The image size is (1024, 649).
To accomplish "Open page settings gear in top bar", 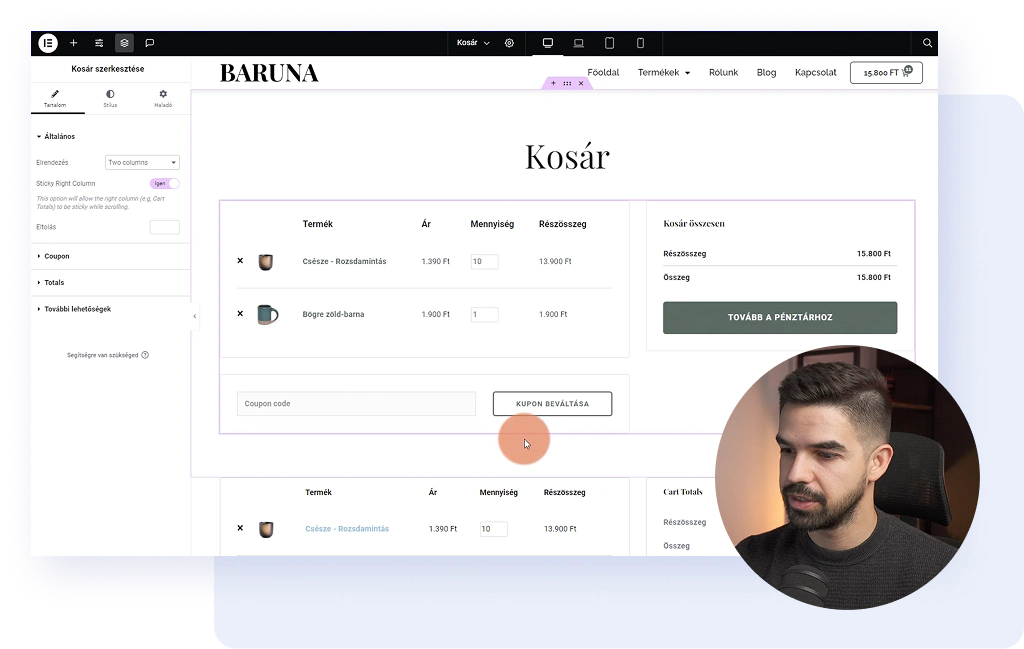I will coord(510,43).
